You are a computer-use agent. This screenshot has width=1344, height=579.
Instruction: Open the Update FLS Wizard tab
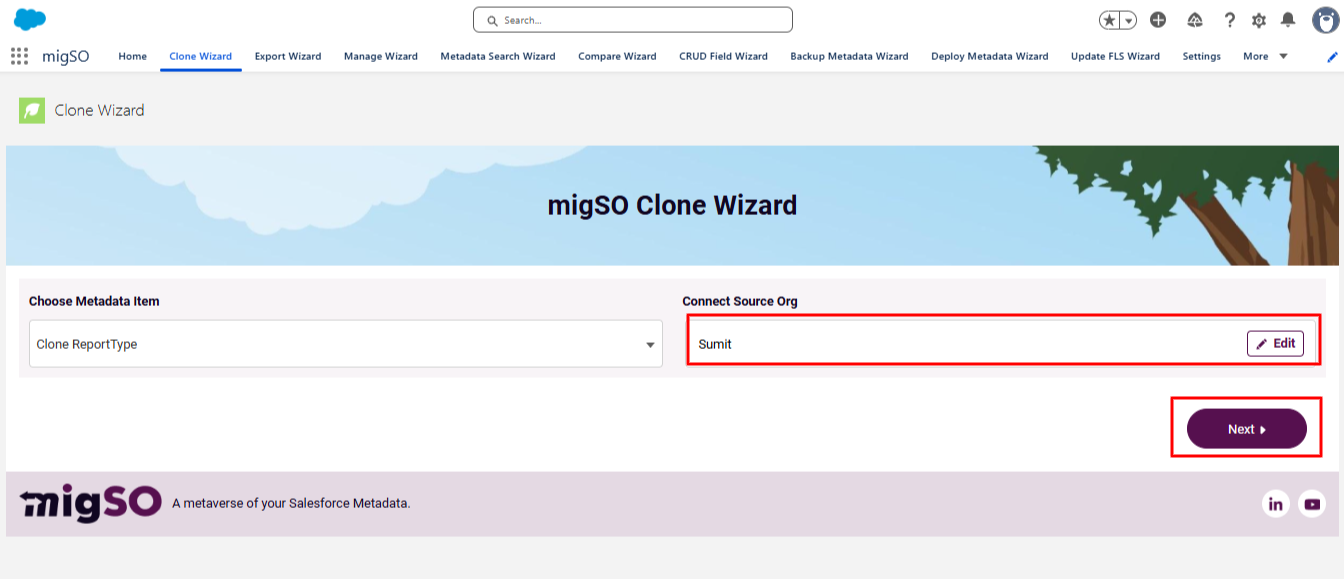[x=1115, y=56]
